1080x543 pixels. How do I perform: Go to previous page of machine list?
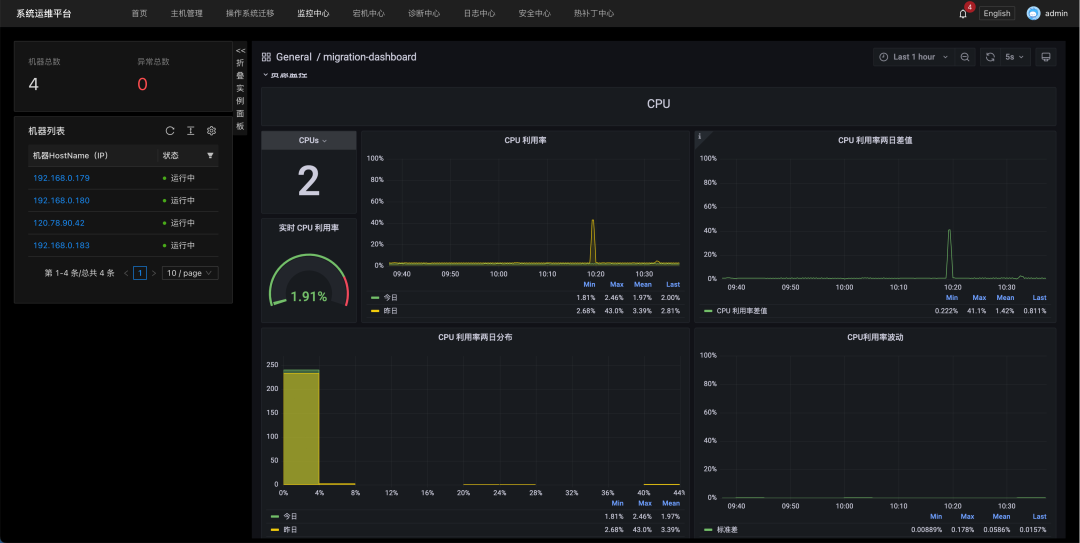coord(126,274)
